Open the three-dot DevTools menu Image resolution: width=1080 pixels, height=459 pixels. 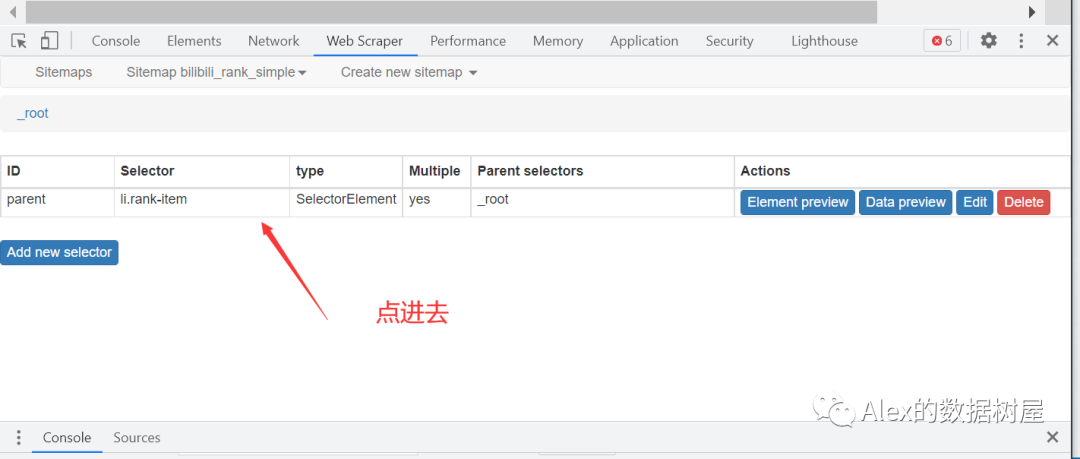1021,41
